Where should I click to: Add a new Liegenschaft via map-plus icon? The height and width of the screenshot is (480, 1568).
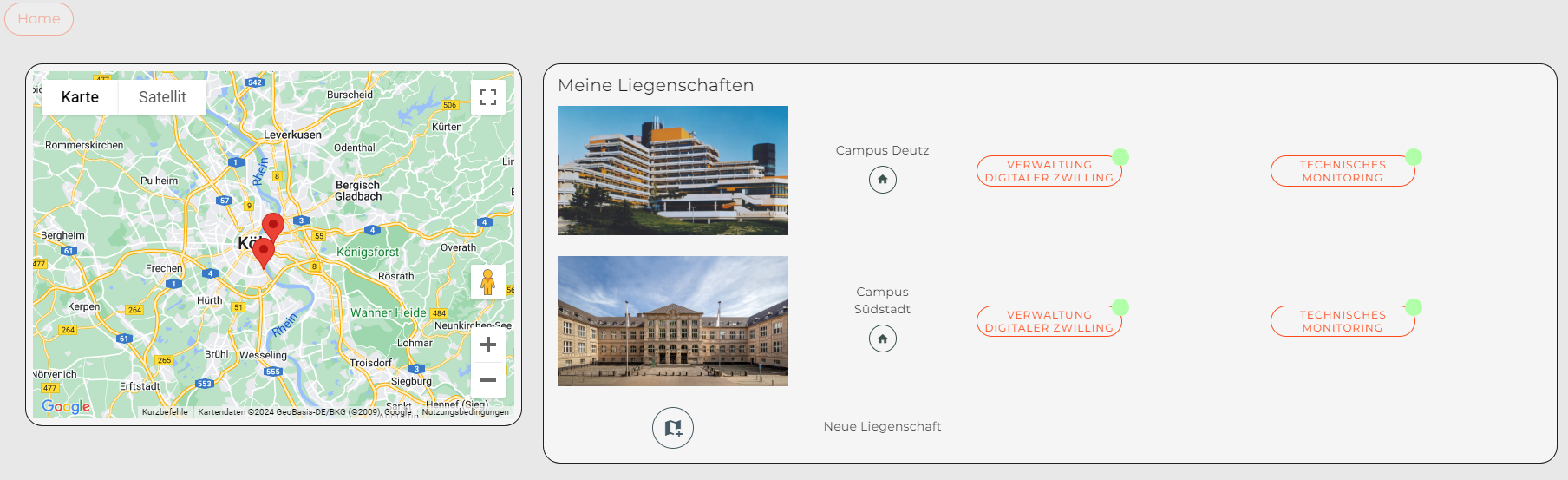click(673, 428)
